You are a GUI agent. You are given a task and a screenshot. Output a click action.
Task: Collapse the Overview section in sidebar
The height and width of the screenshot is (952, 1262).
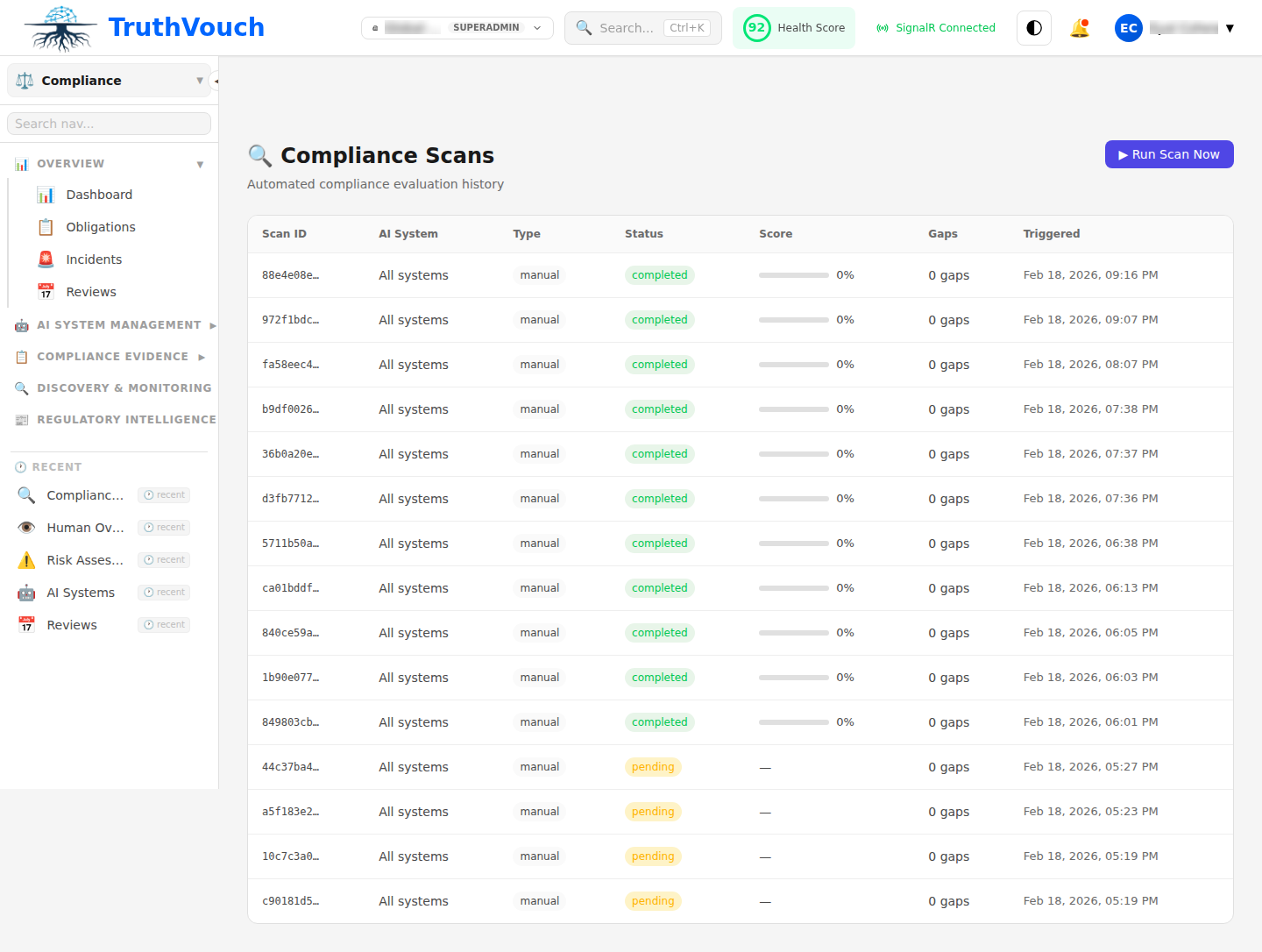[200, 163]
